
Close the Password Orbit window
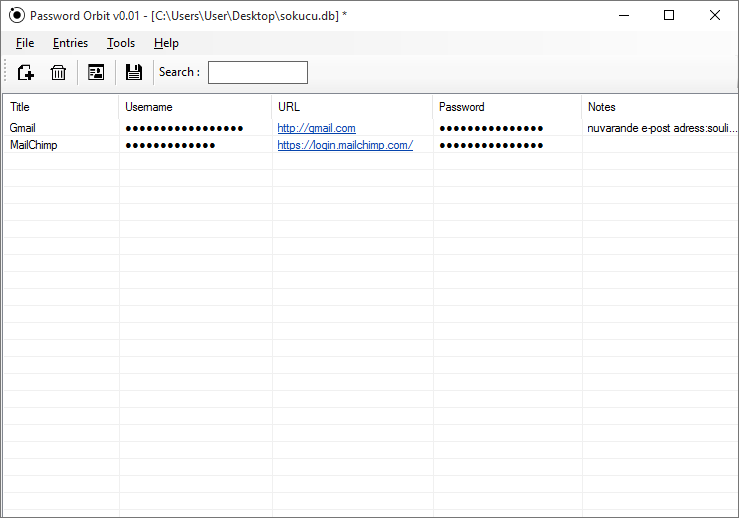[x=714, y=16]
